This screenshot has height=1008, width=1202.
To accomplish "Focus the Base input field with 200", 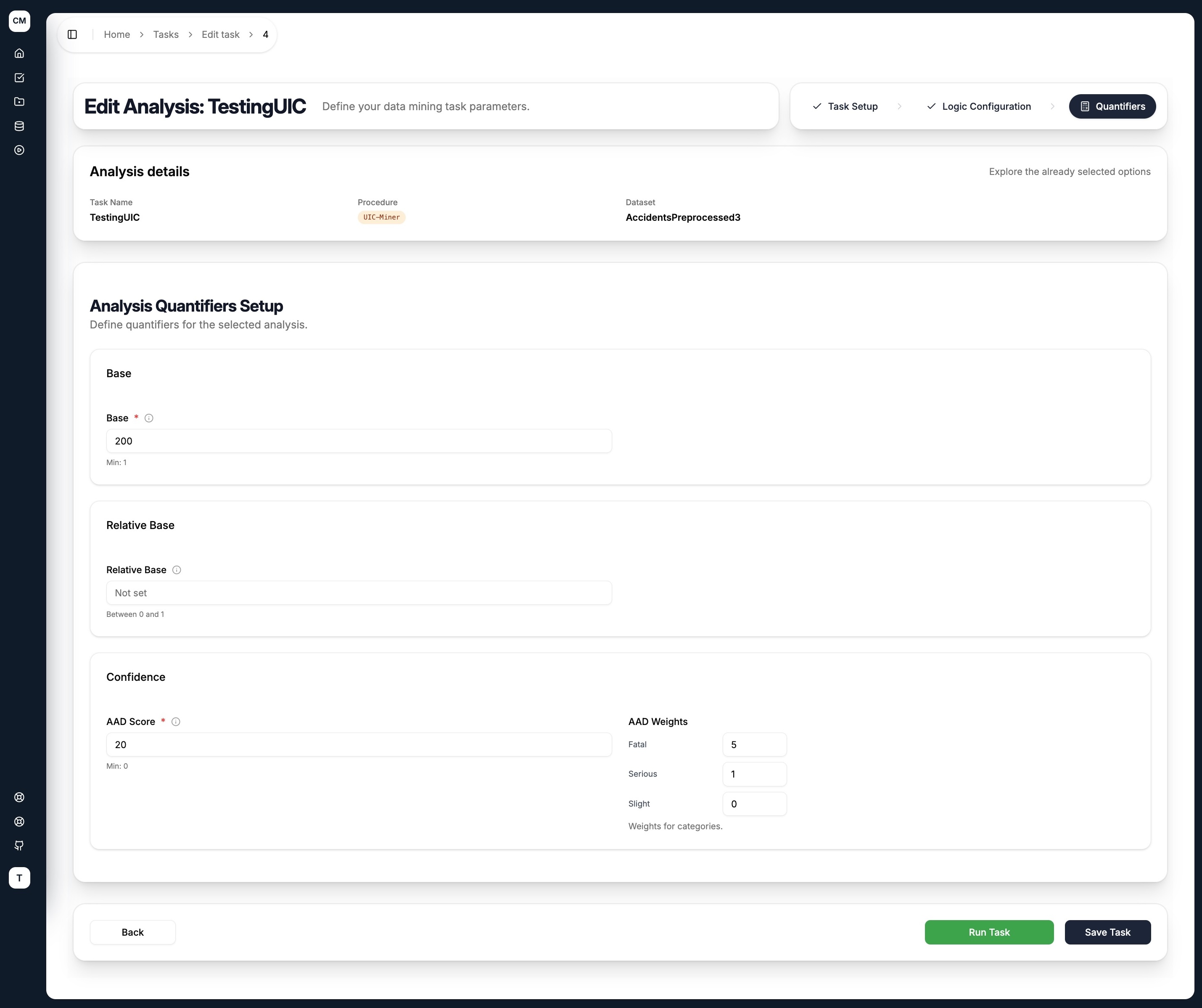I will 359,441.
